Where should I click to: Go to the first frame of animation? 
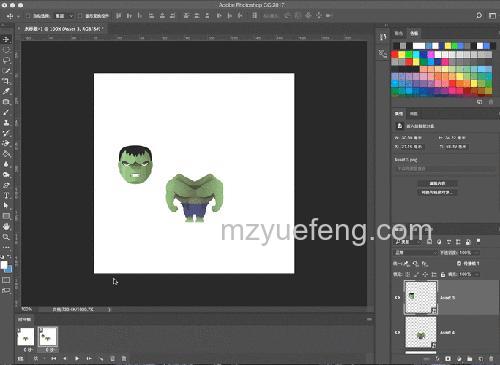53,359
